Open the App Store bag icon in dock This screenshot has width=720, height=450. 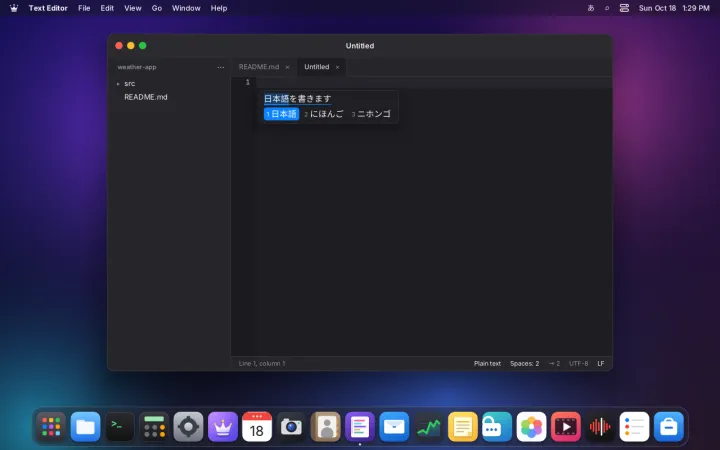click(669, 427)
